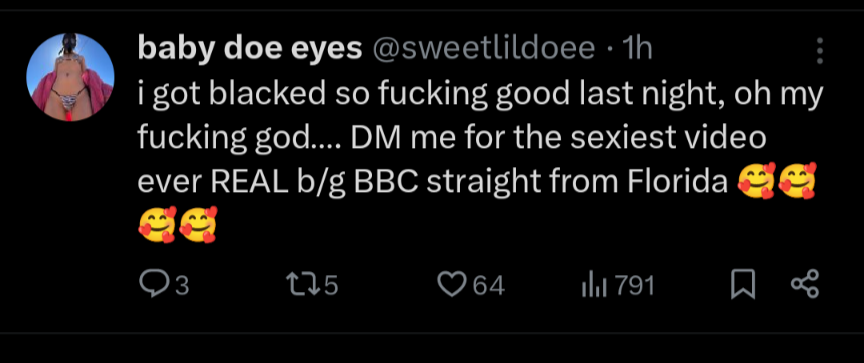This screenshot has width=864, height=363.
Task: Click the view count number 791
Action: (x=635, y=286)
